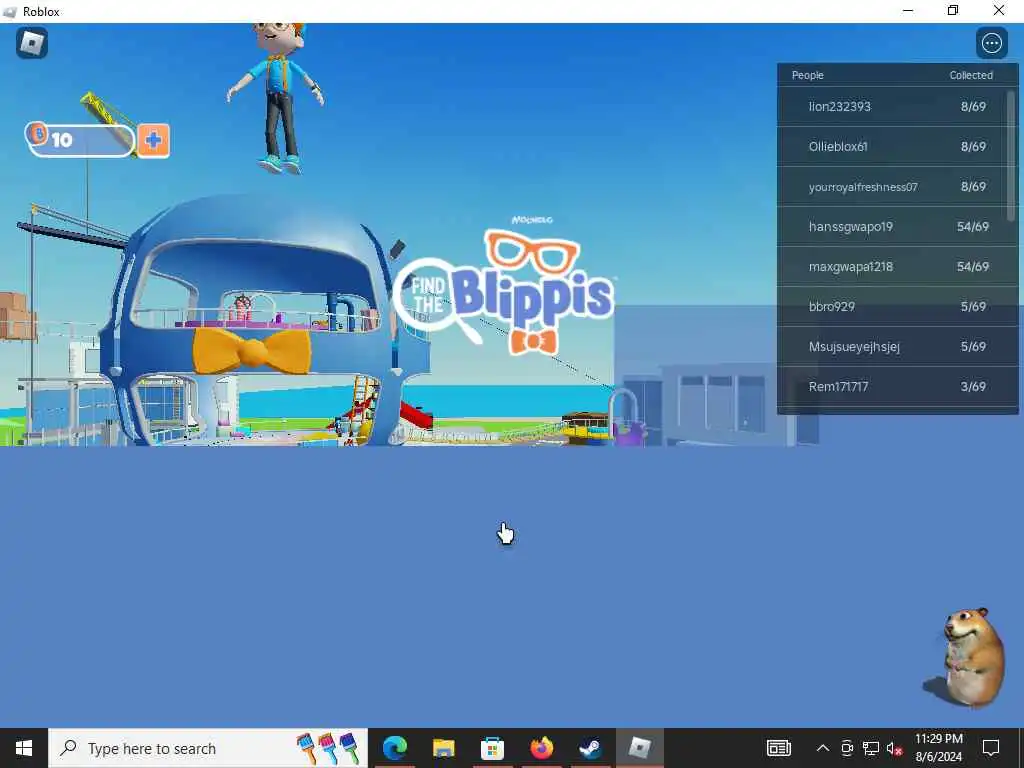Click the Meet Now tray icon
Viewport: 1024px width, 768px height.
(x=847, y=748)
